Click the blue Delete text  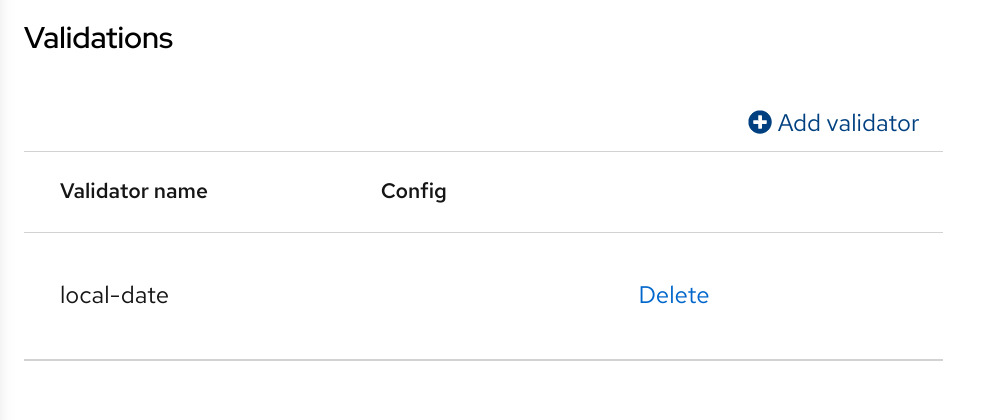tap(673, 295)
